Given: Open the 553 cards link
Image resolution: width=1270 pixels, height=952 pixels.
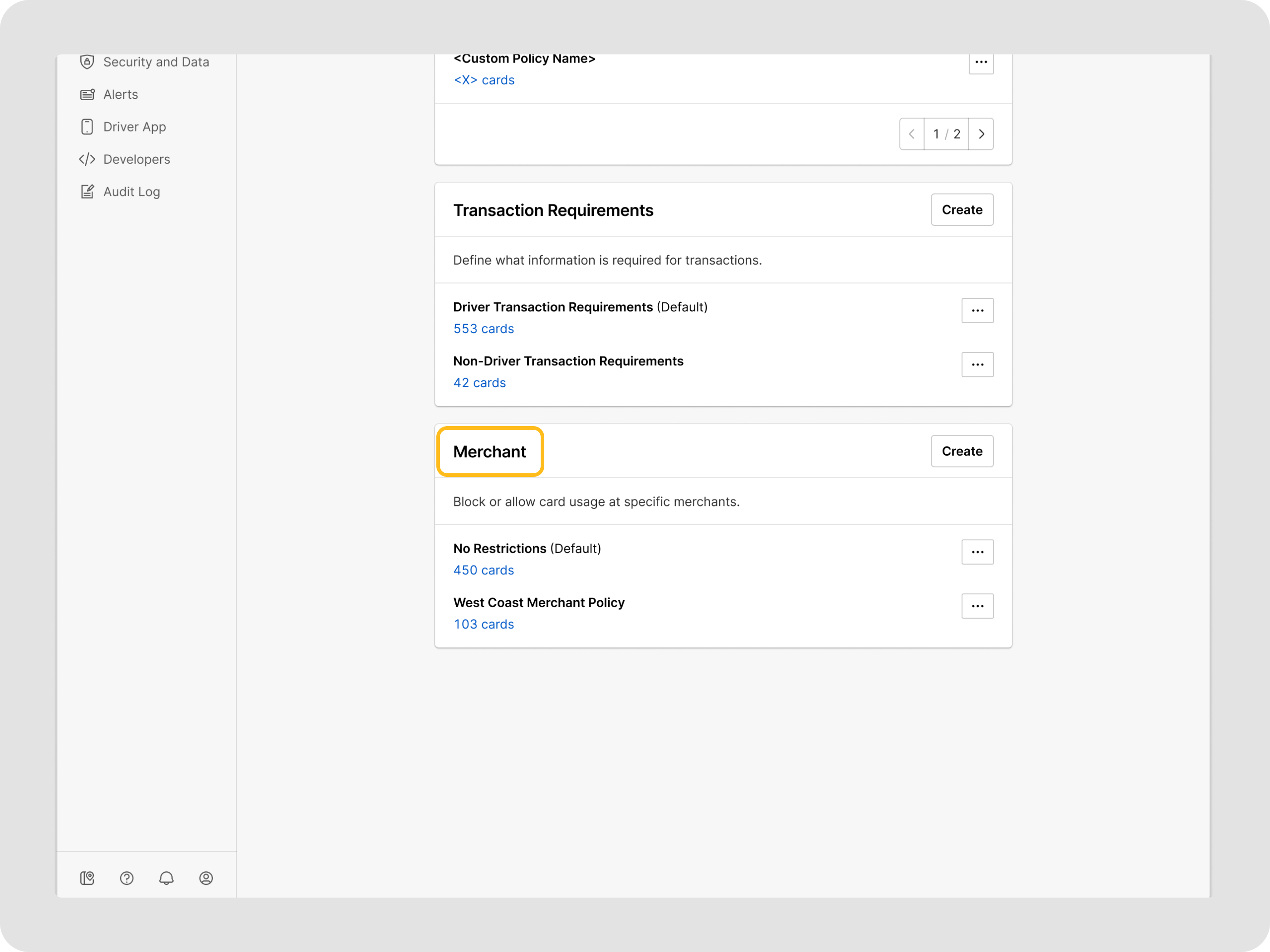Looking at the screenshot, I should tap(484, 329).
